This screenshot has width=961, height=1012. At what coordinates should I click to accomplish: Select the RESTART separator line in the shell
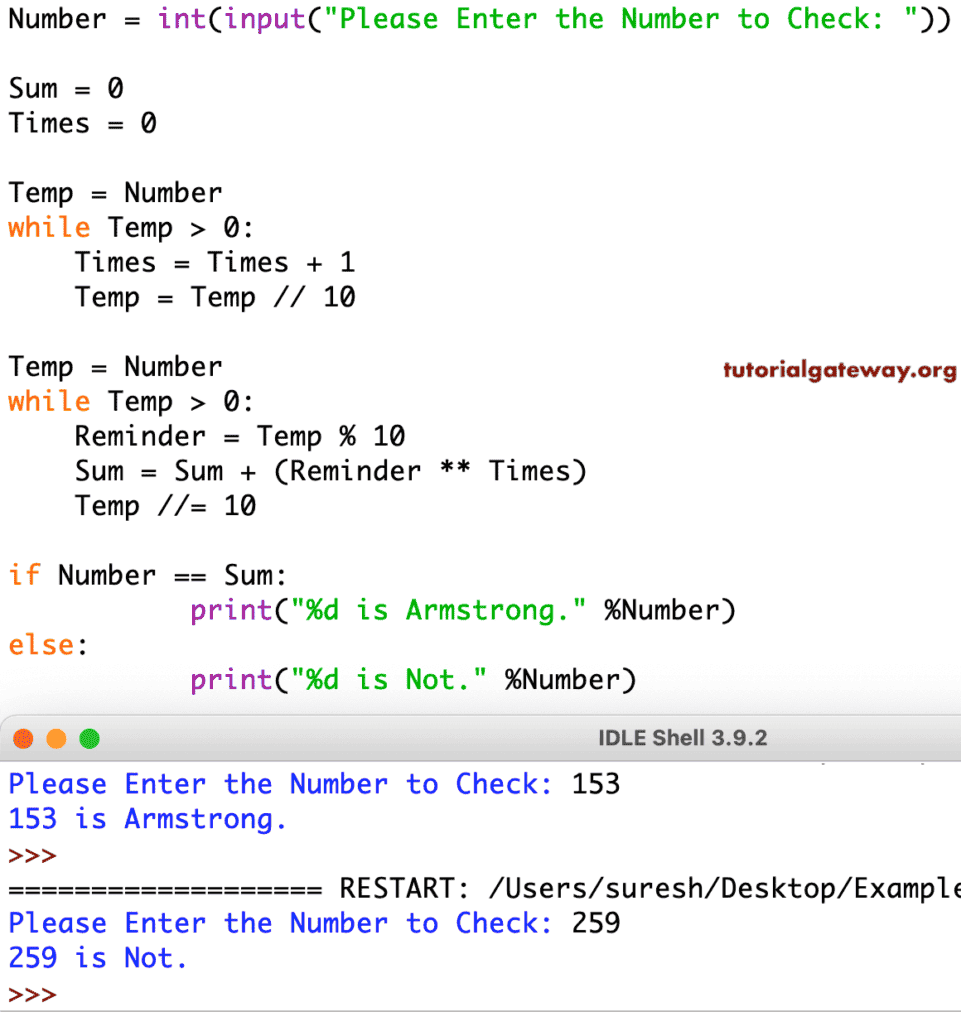(x=400, y=888)
